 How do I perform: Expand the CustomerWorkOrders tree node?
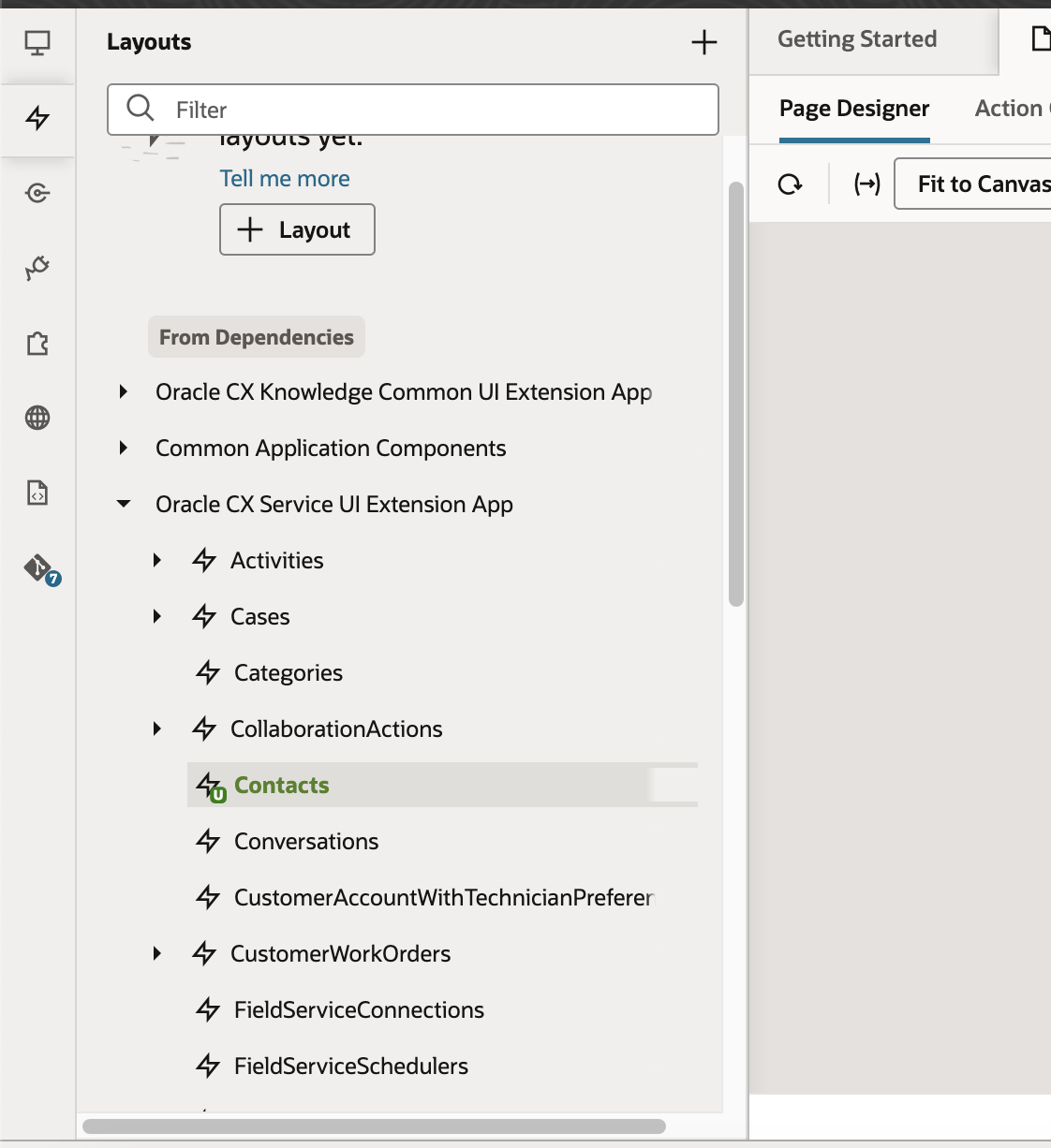click(157, 953)
